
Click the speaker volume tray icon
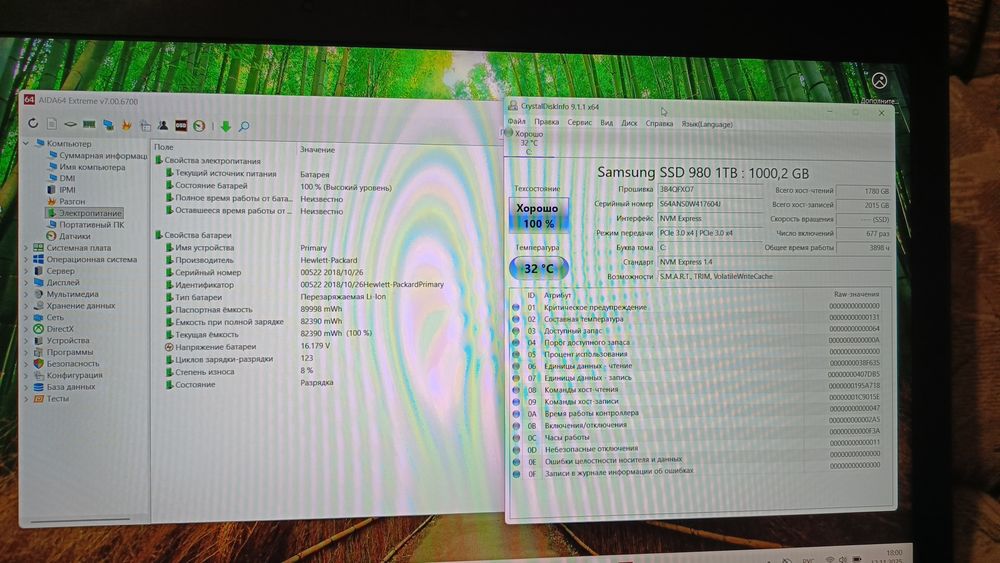843,559
